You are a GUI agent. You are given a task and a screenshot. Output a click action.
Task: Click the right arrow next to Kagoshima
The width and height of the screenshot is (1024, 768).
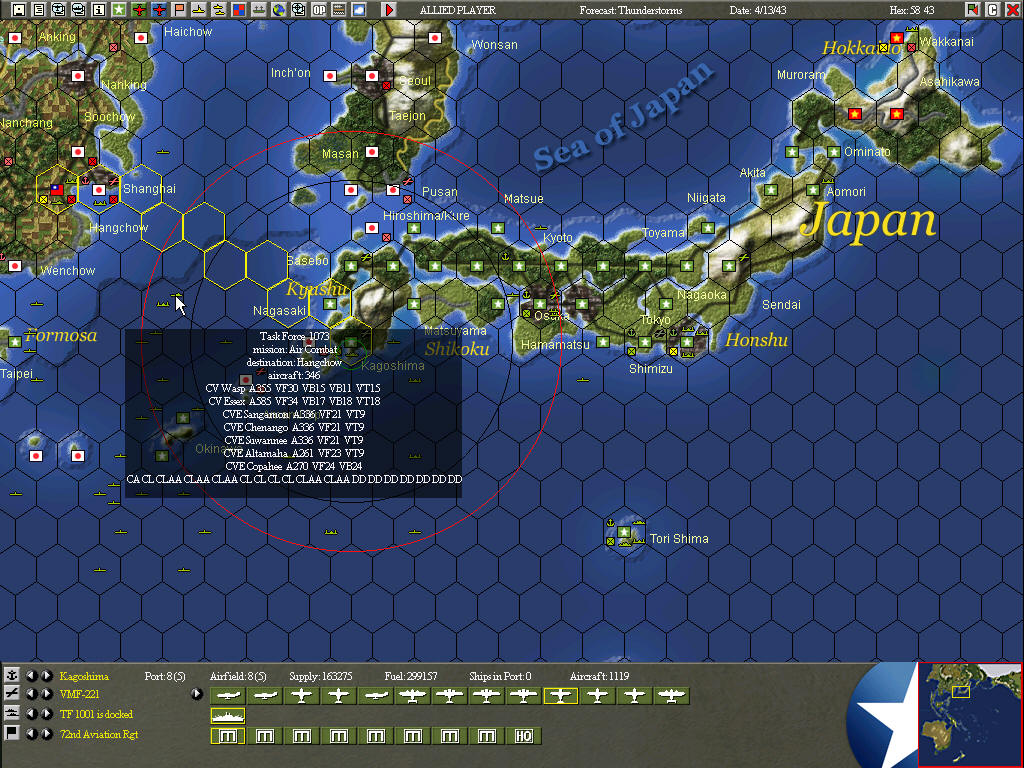pos(47,675)
